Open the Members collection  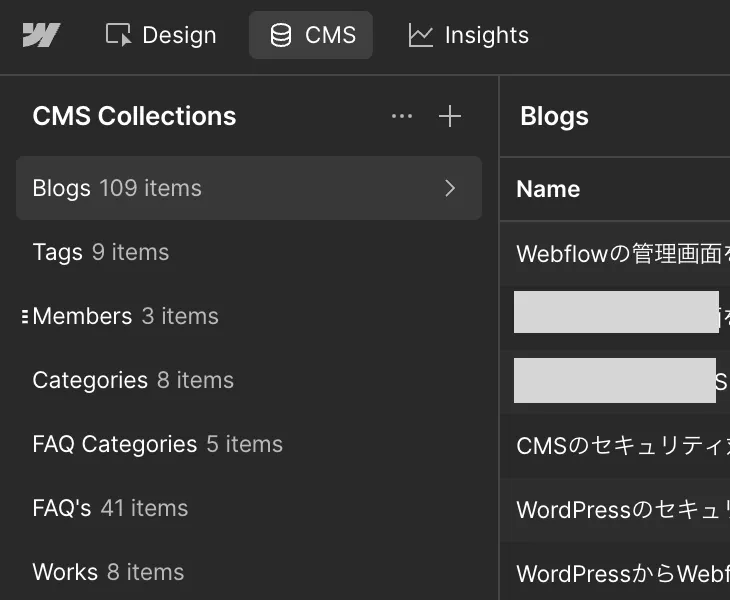(249, 316)
